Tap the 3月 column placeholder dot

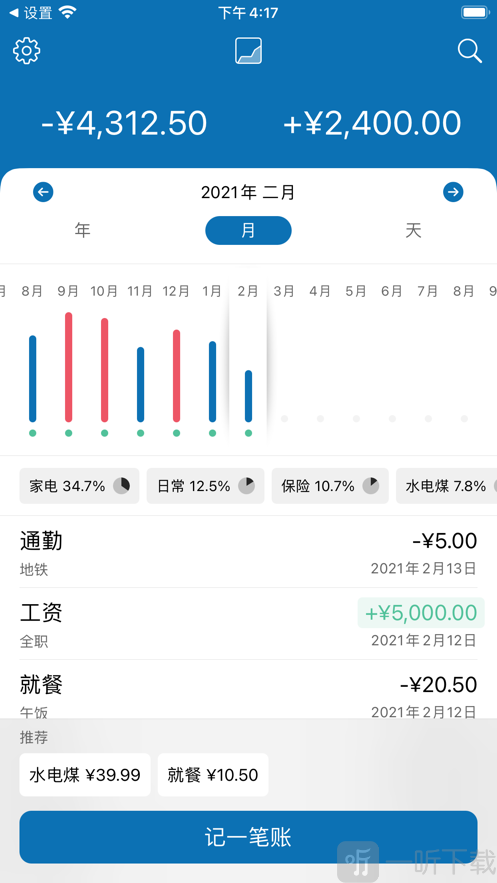(285, 418)
